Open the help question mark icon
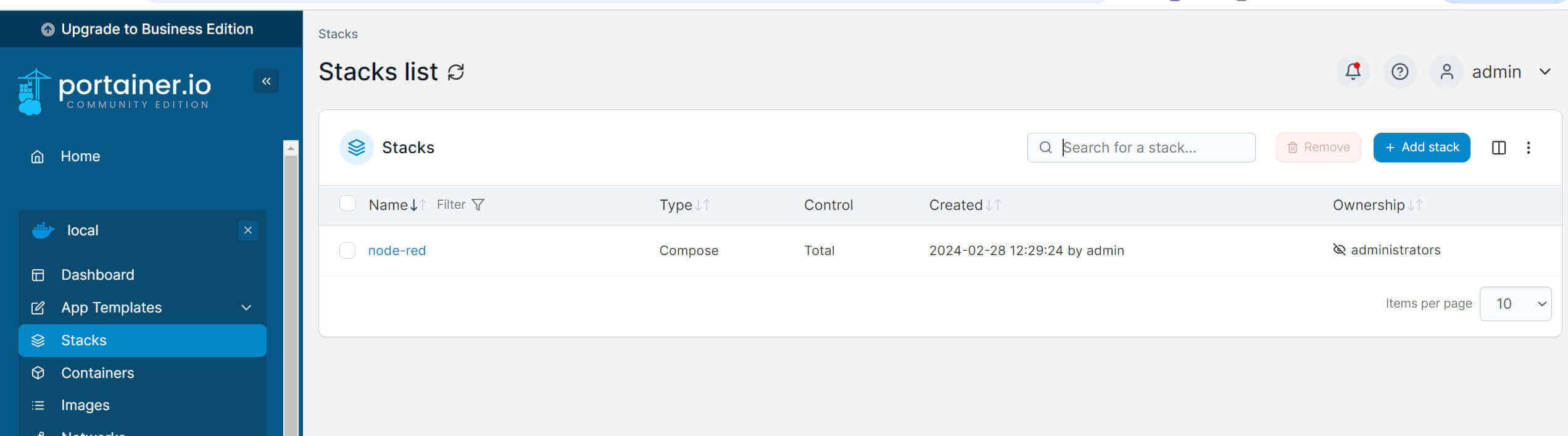This screenshot has width=1568, height=436. 1400,72
